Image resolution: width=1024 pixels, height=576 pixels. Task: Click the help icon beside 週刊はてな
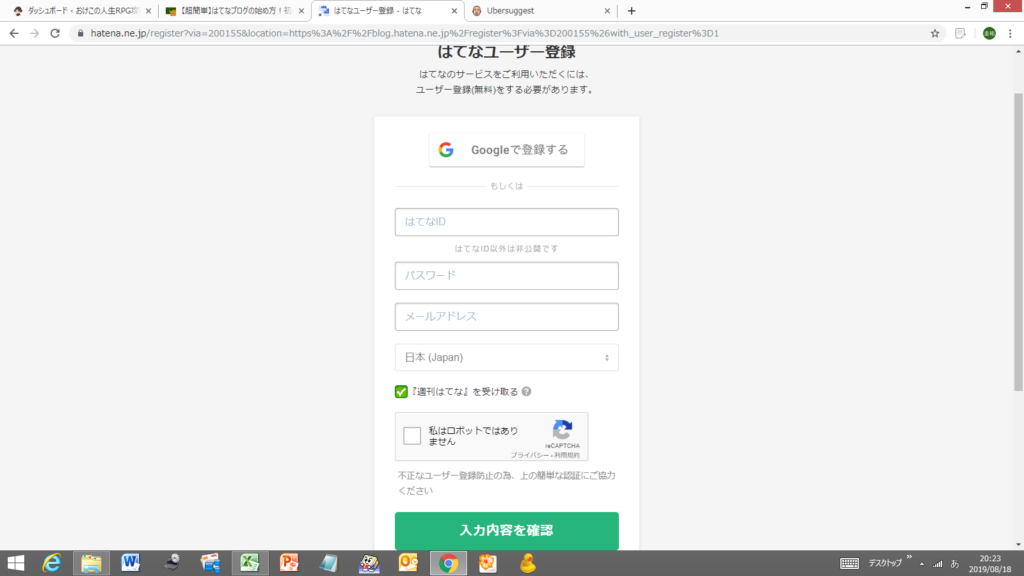(x=526, y=391)
